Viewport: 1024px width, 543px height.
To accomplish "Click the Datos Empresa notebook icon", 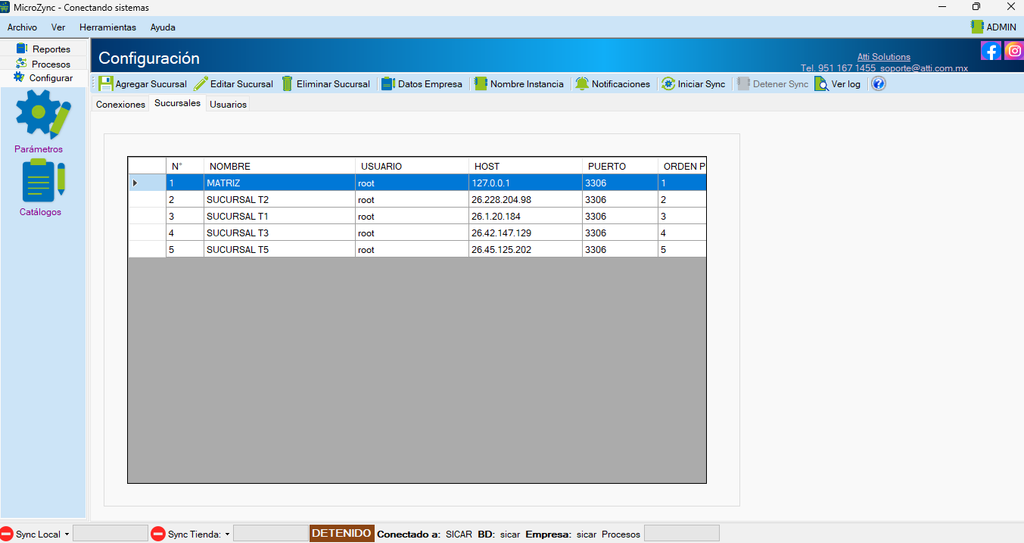I will tap(388, 84).
